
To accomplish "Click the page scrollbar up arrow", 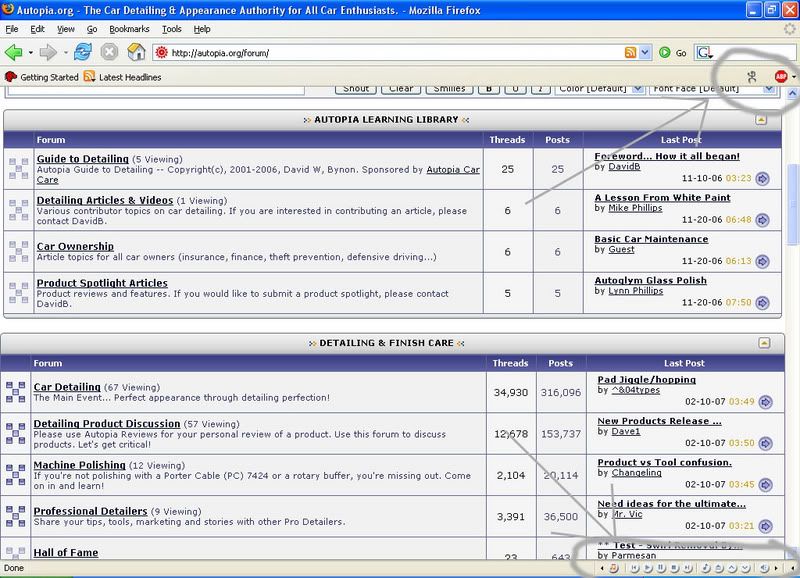I will pos(792,93).
